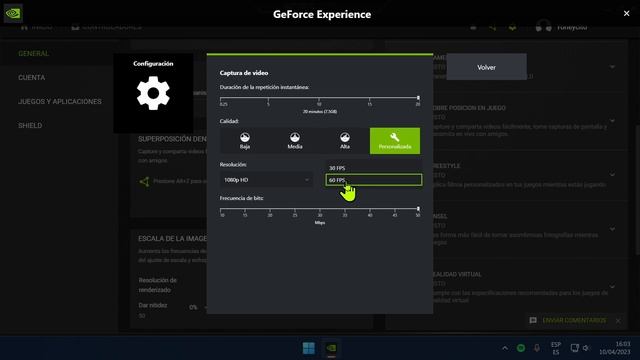Click the right-panel vertical scrollbar
The image size is (640, 360).
[x=638, y=190]
